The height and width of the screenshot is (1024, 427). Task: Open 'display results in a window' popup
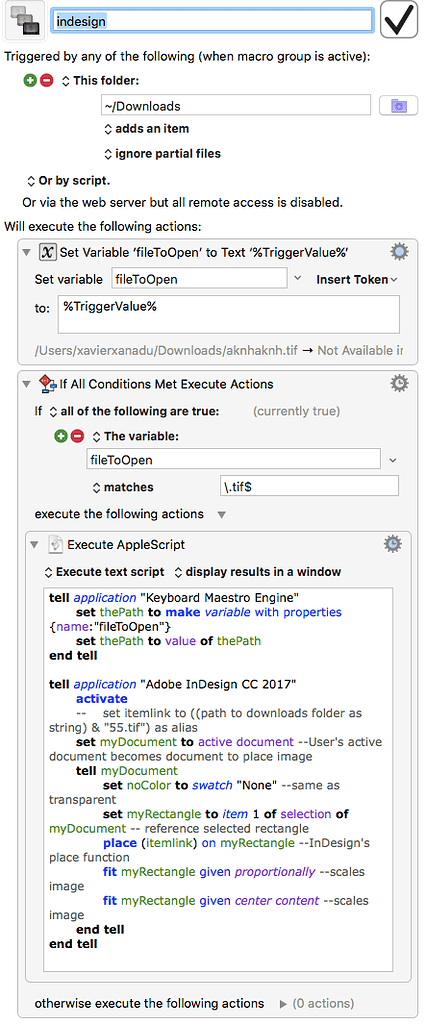257,572
